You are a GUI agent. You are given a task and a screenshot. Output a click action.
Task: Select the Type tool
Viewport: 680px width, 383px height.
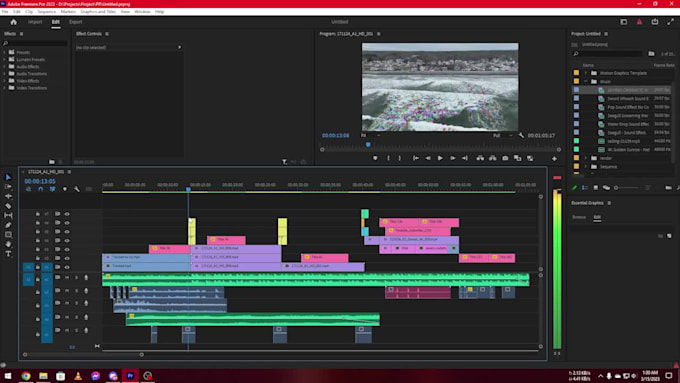point(8,253)
